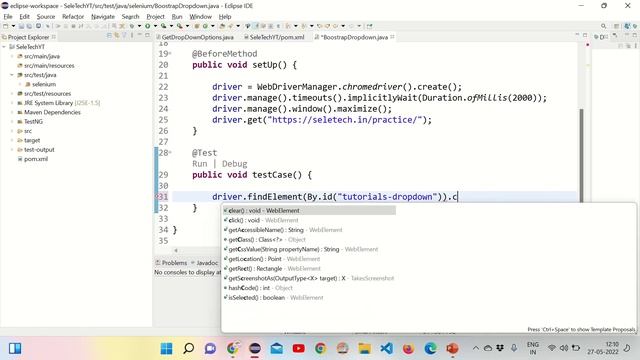Open the File menu
This screenshot has width=640, height=360.
pos(8,17)
